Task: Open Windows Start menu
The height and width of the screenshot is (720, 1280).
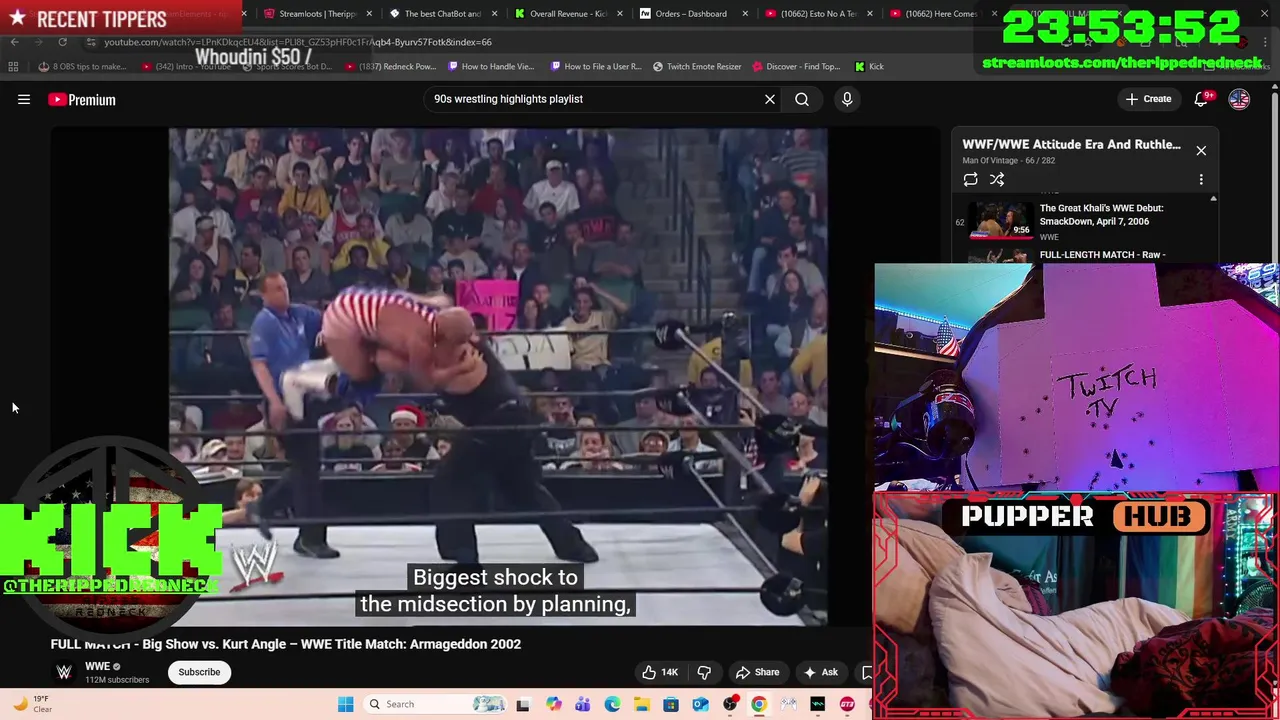Action: pyautogui.click(x=345, y=704)
